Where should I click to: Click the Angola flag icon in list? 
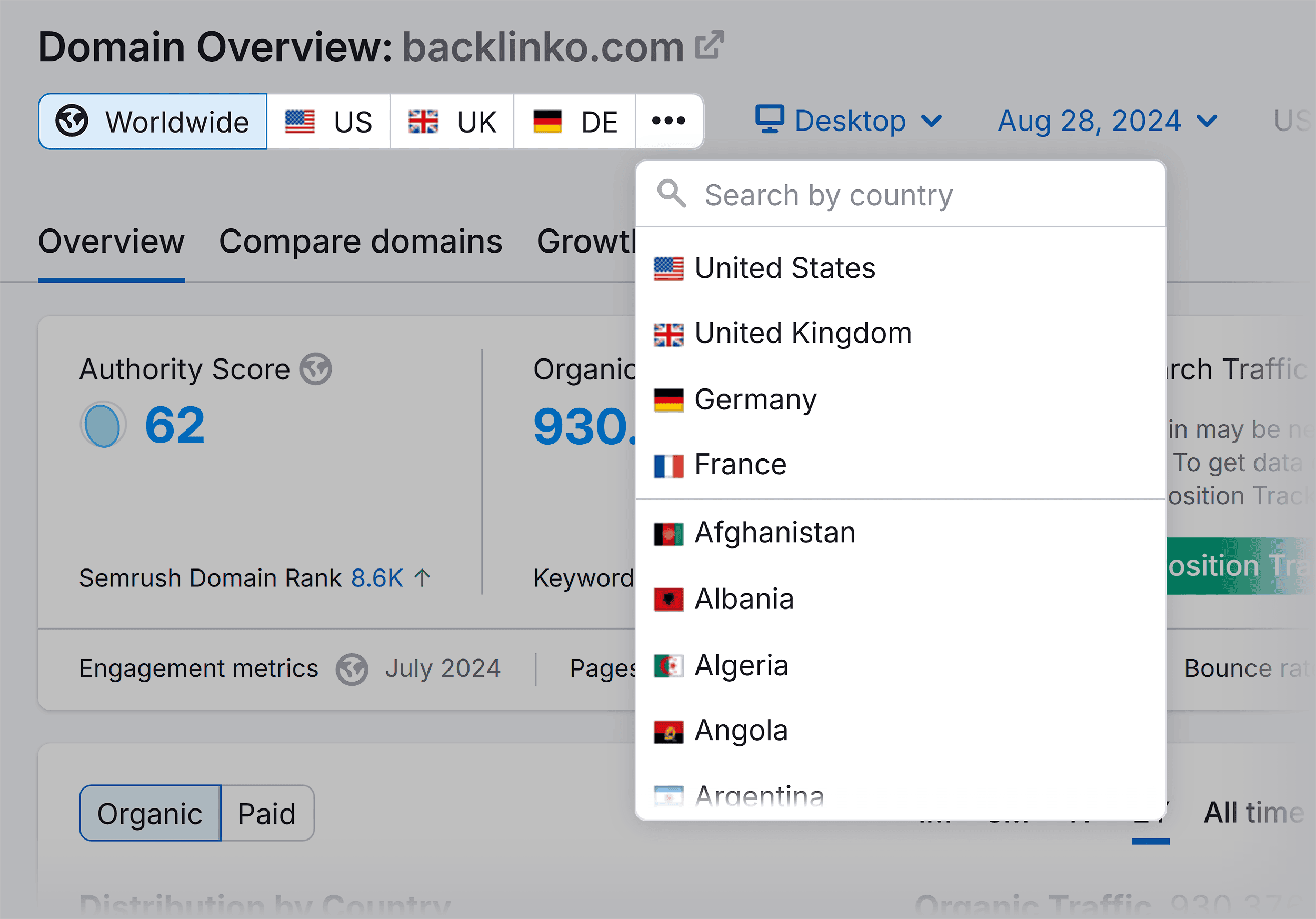pyautogui.click(x=669, y=732)
